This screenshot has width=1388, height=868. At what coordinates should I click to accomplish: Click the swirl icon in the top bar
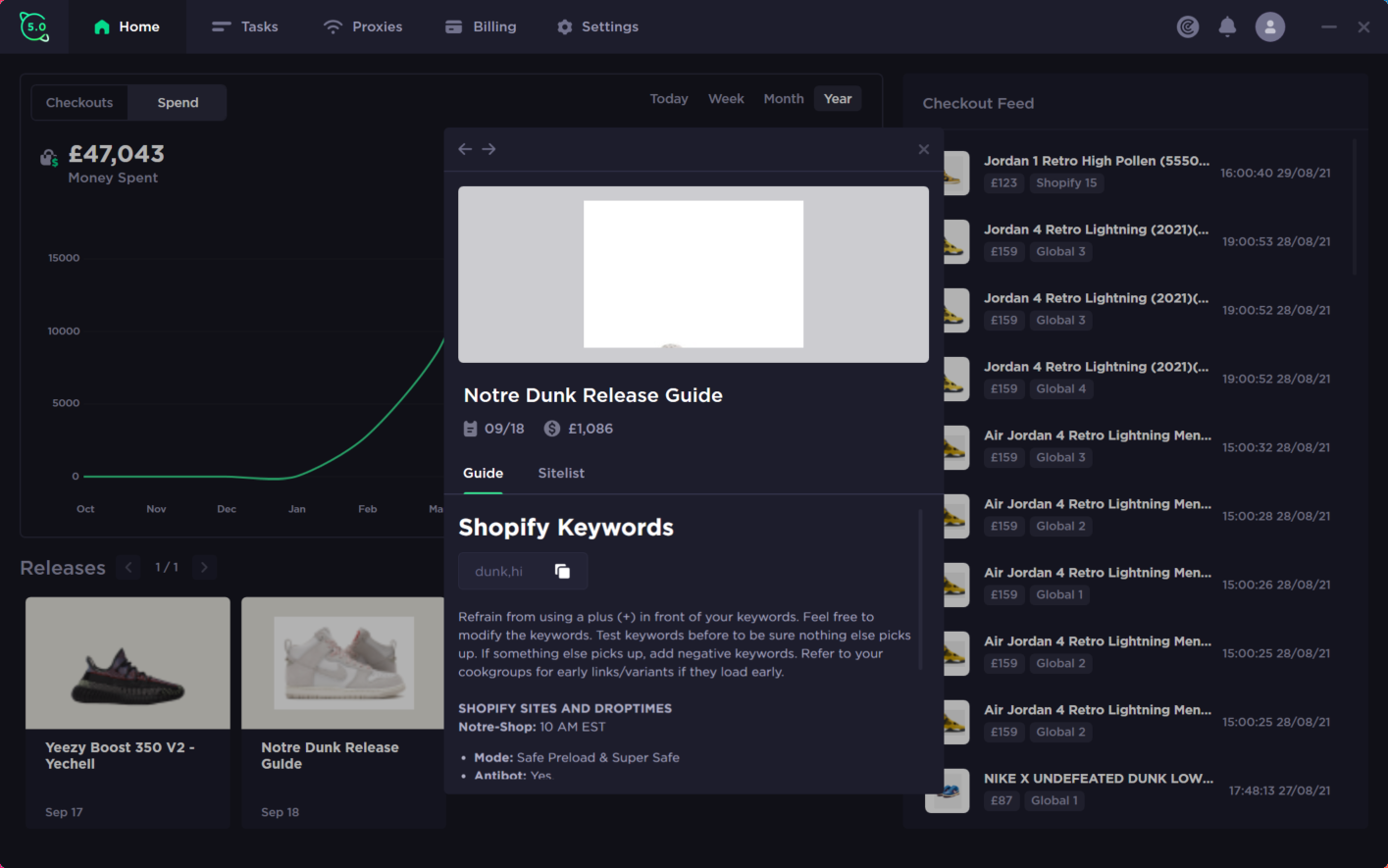click(1188, 26)
